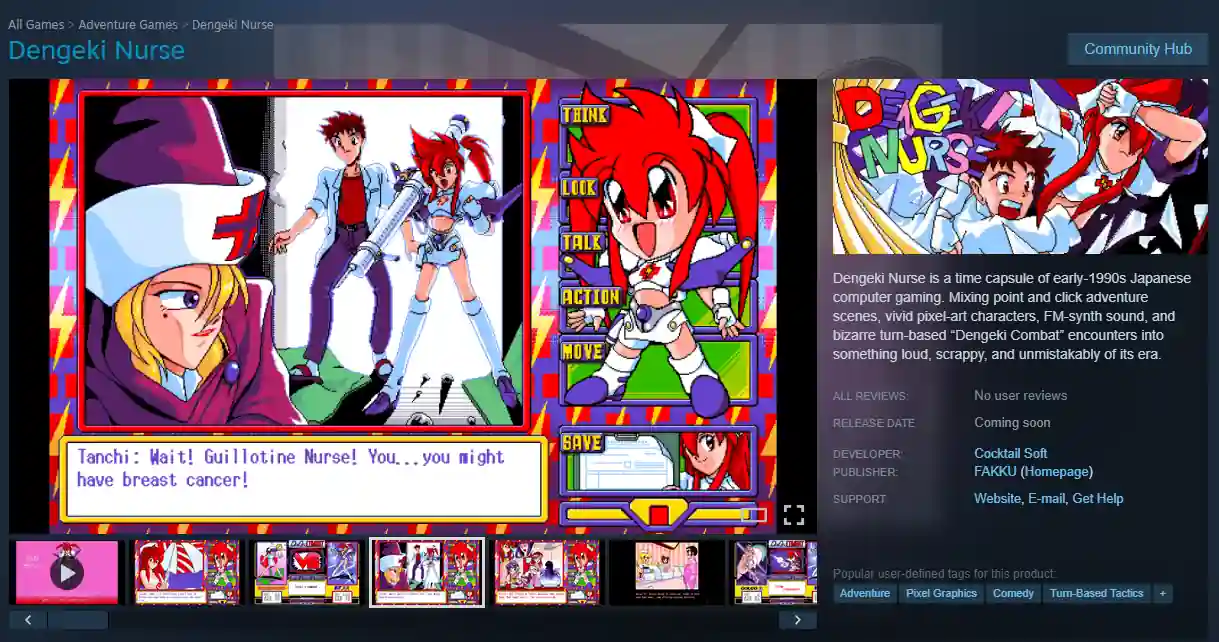Click the Get Help link
The image size is (1219, 642).
[x=1098, y=498]
